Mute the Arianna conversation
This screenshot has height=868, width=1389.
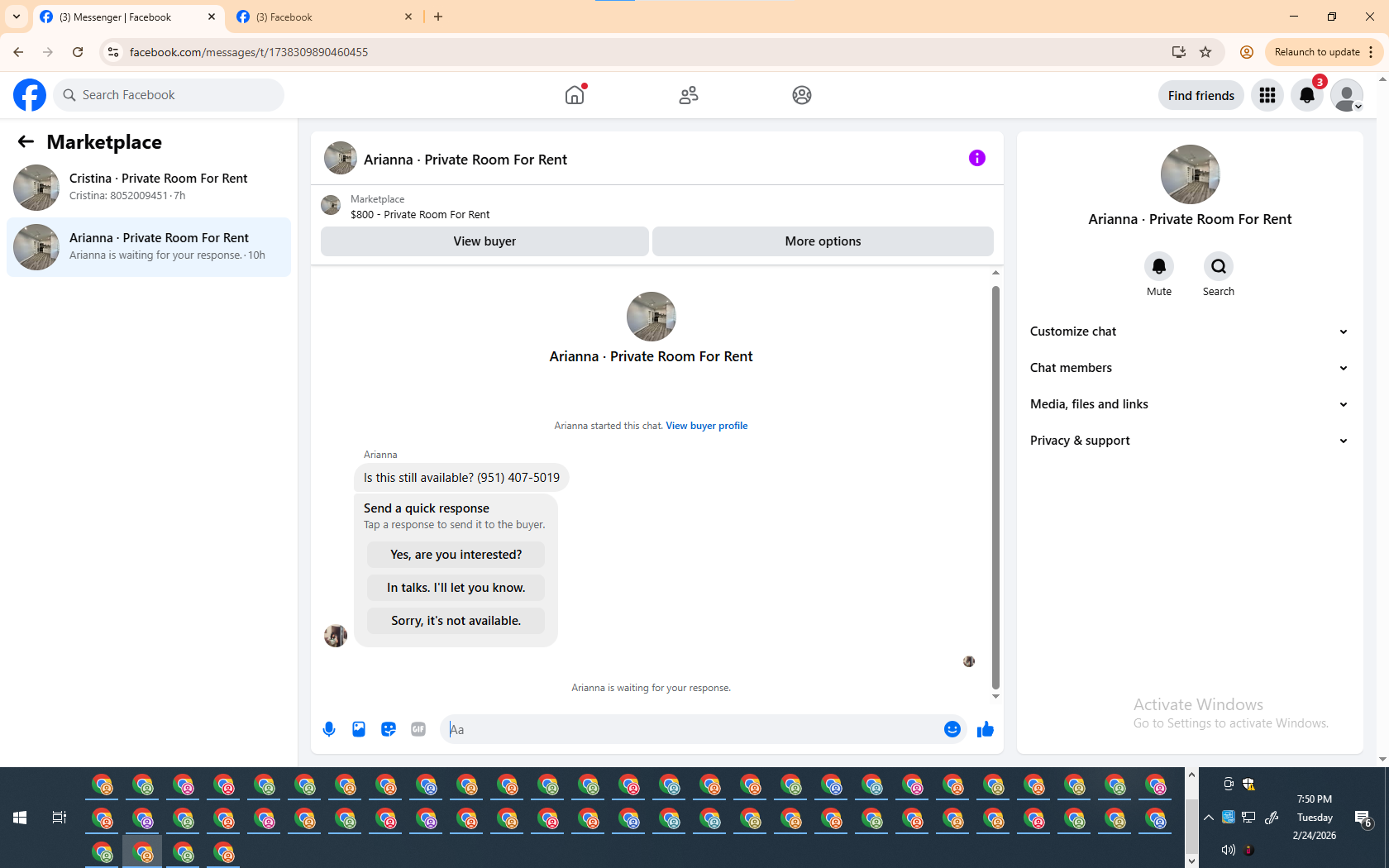click(x=1159, y=266)
